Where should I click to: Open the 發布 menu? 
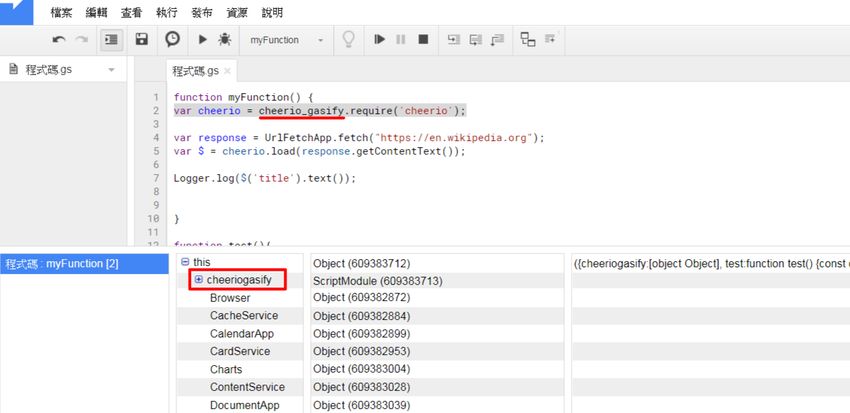click(x=202, y=13)
